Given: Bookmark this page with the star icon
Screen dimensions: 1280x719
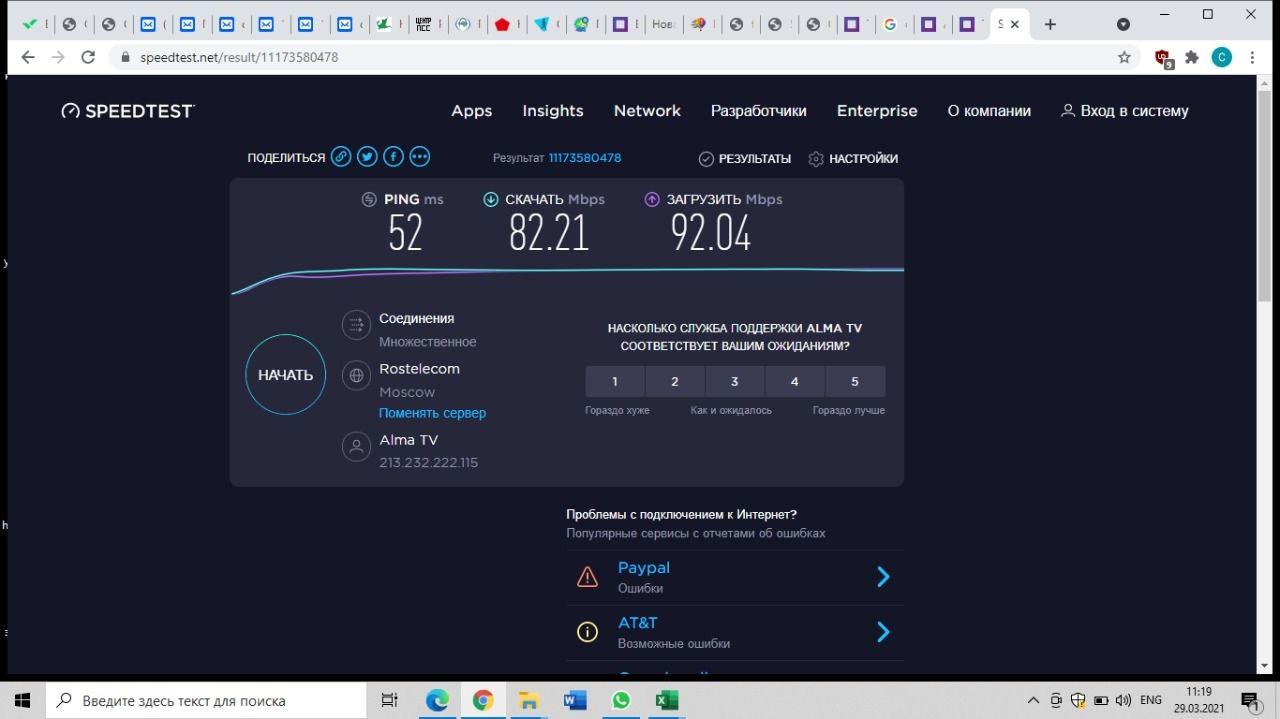Looking at the screenshot, I should point(1124,57).
